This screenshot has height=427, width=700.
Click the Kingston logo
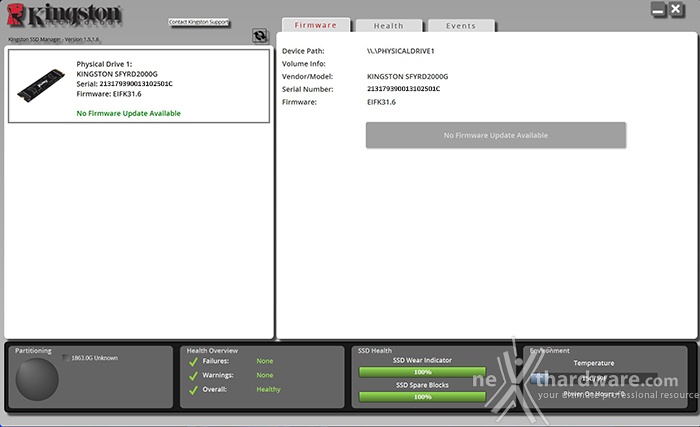[64, 15]
